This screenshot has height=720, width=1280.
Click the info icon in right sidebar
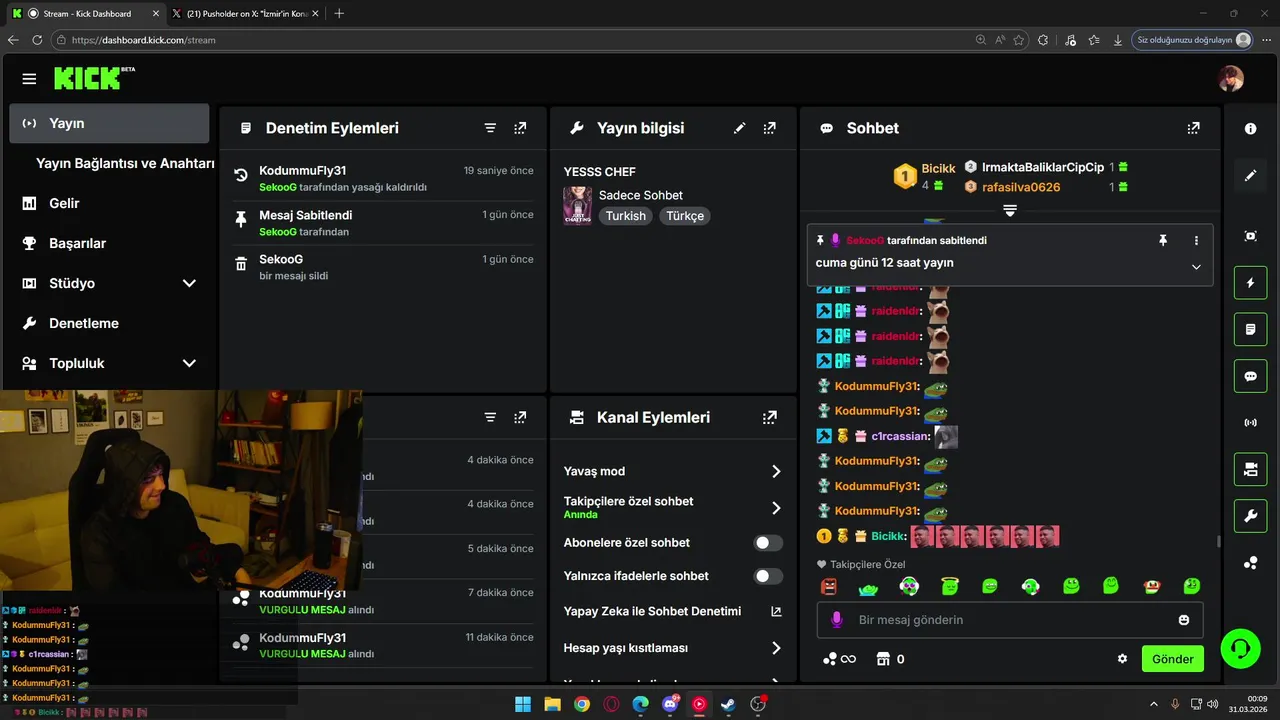(x=1250, y=129)
